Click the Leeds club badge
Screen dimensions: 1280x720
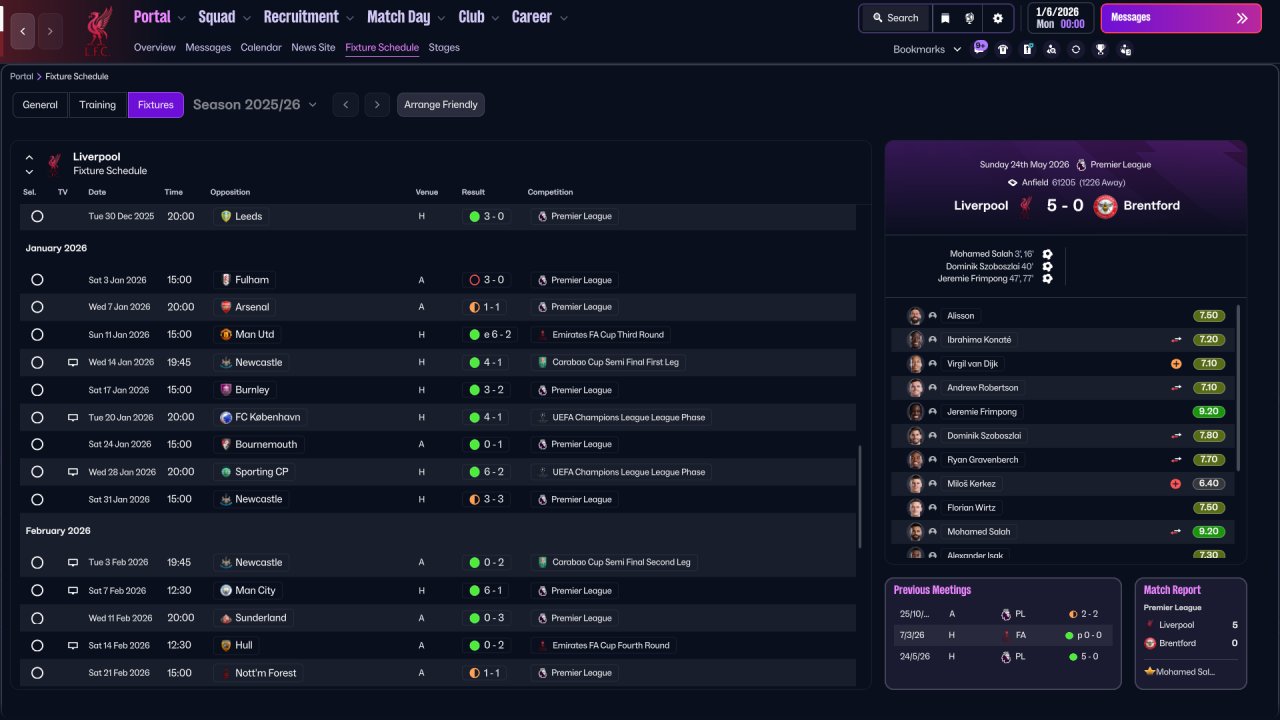coord(226,216)
